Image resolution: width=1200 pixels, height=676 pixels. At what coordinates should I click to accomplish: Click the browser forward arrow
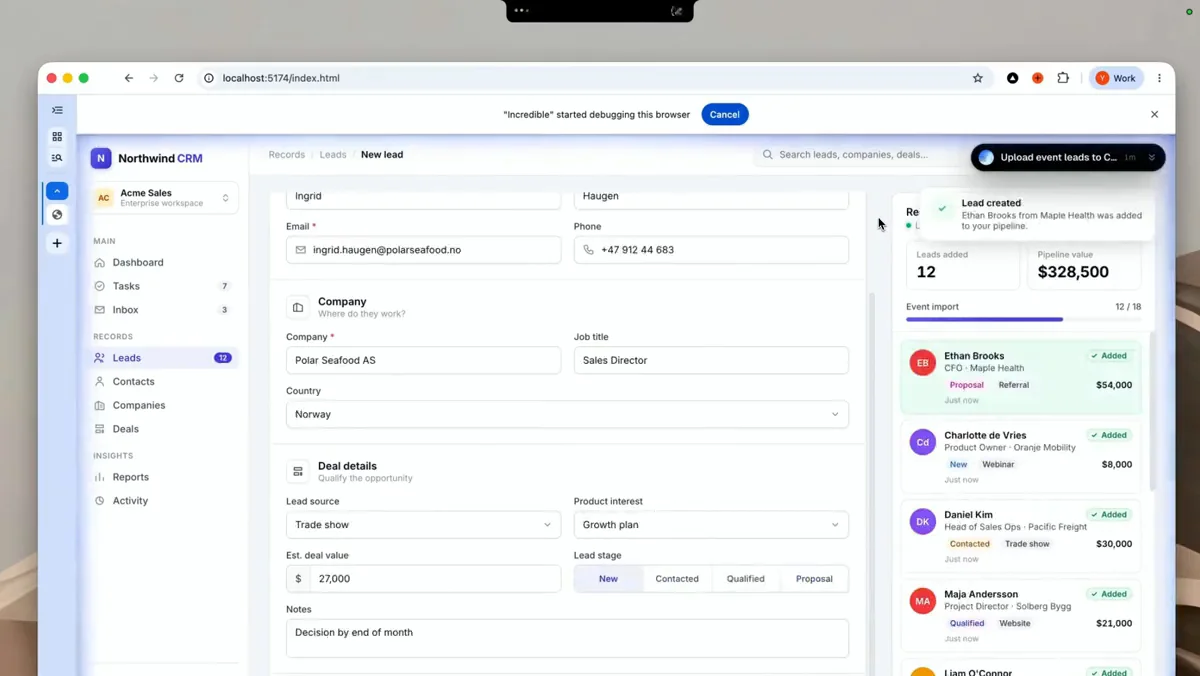tap(153, 78)
